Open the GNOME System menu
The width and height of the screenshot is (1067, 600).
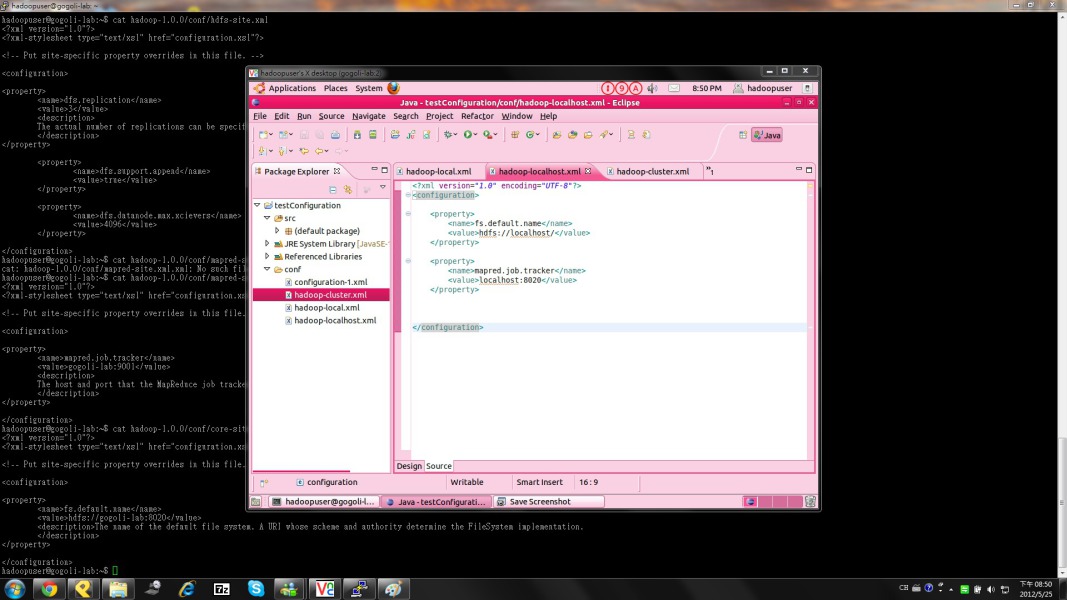(x=369, y=88)
